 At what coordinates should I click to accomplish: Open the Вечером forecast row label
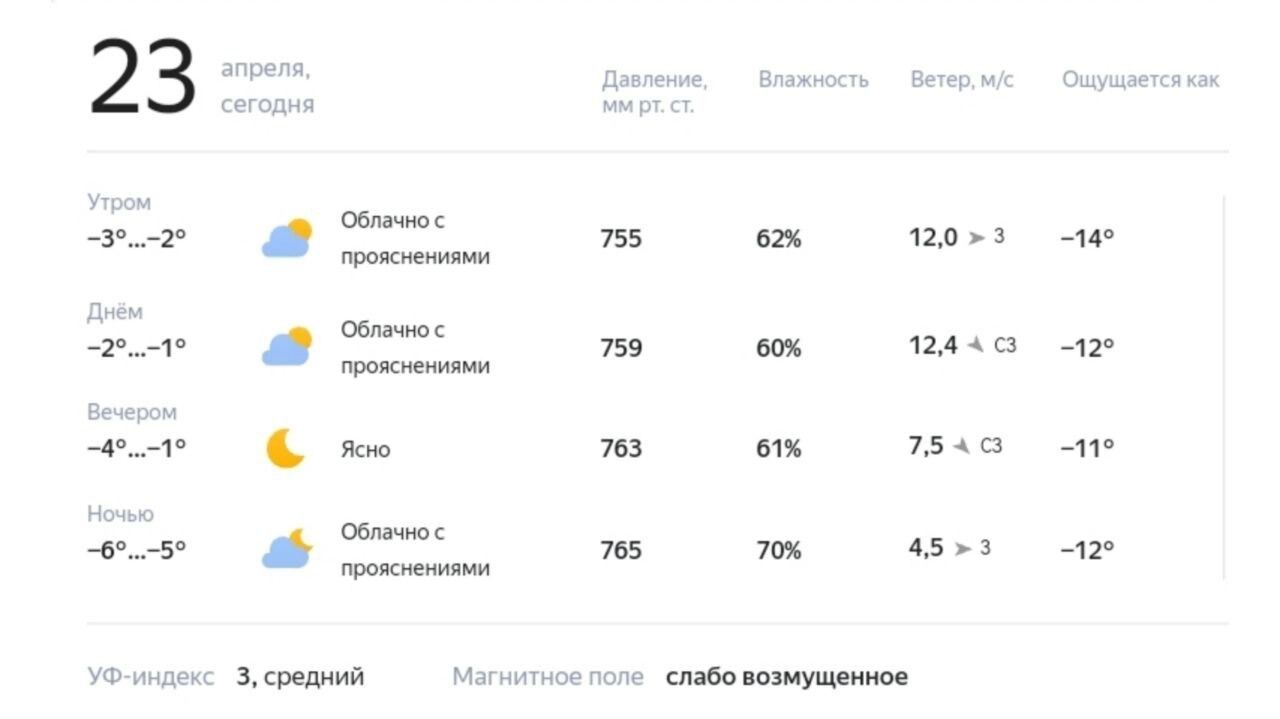click(132, 412)
